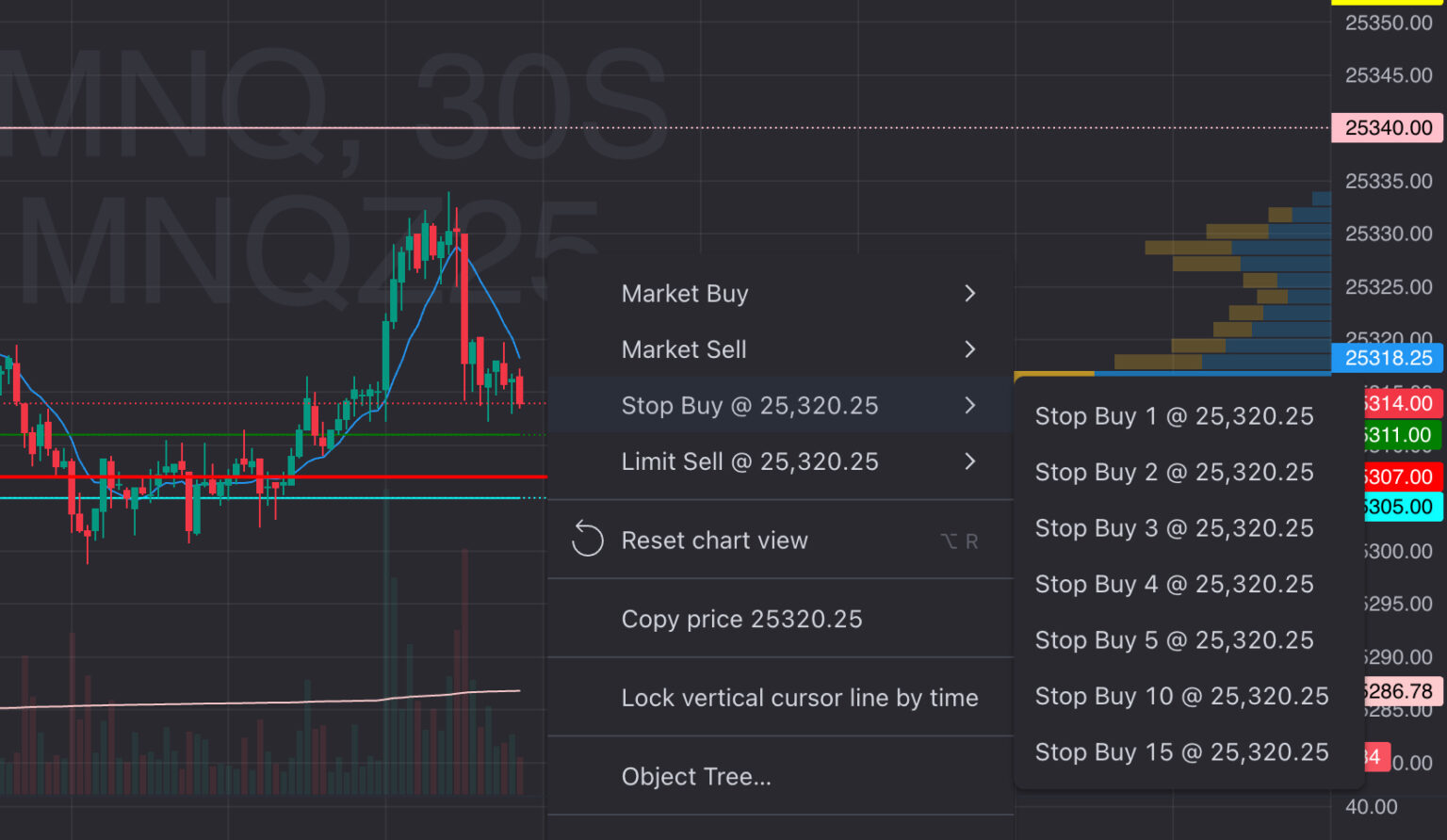The image size is (1447, 840).
Task: Select Stop Buy 5 @ 25,320.25
Action: [1174, 639]
